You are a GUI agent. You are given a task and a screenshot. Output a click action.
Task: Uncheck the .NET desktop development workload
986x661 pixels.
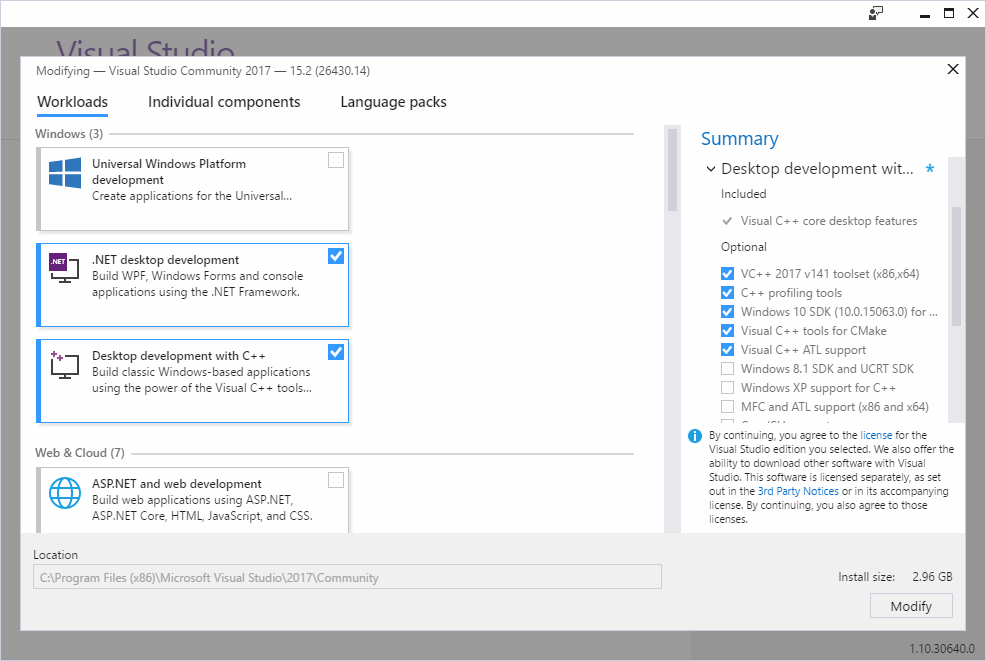pyautogui.click(x=336, y=256)
